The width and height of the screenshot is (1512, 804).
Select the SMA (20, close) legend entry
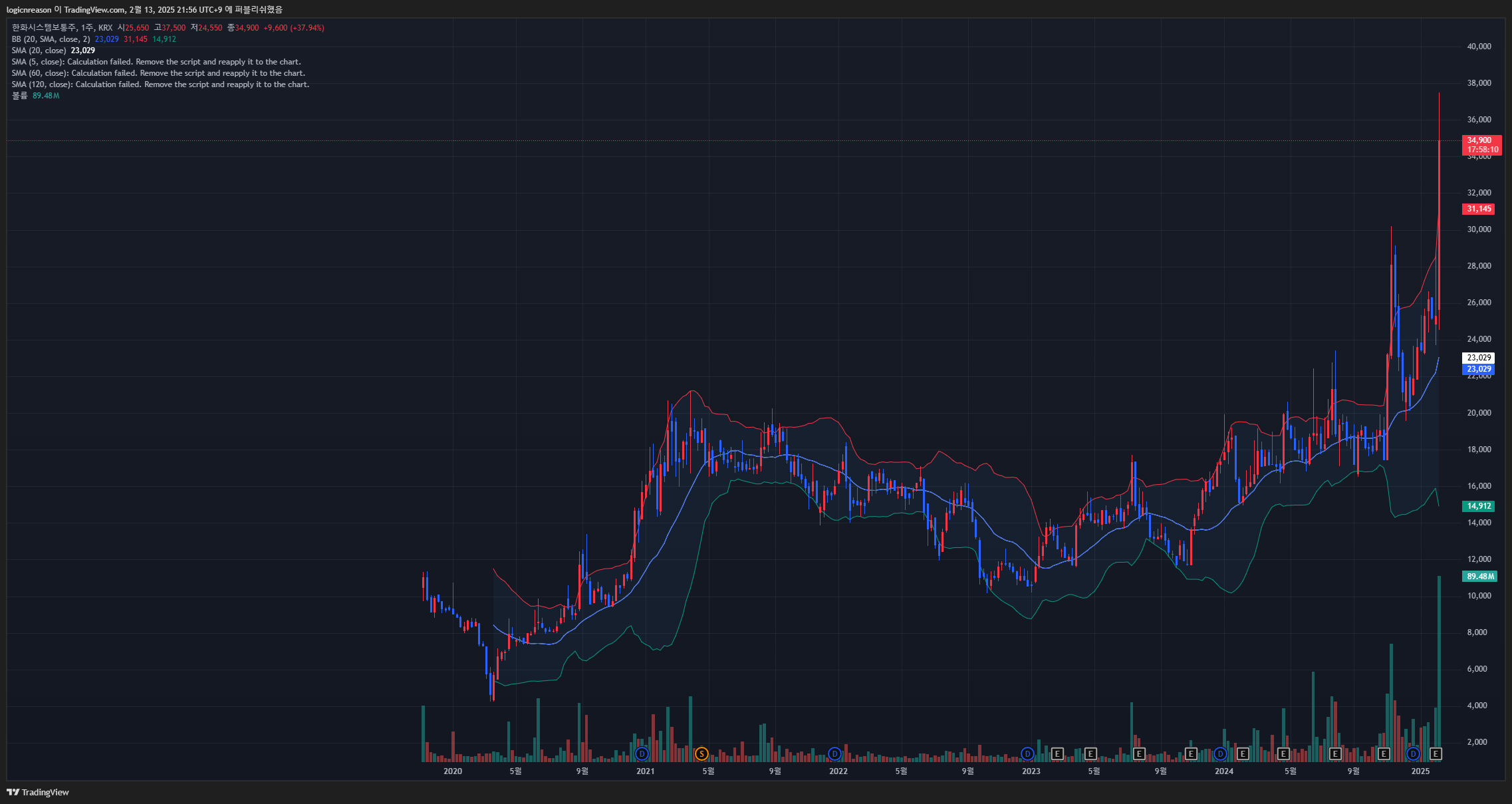pyautogui.click(x=39, y=51)
